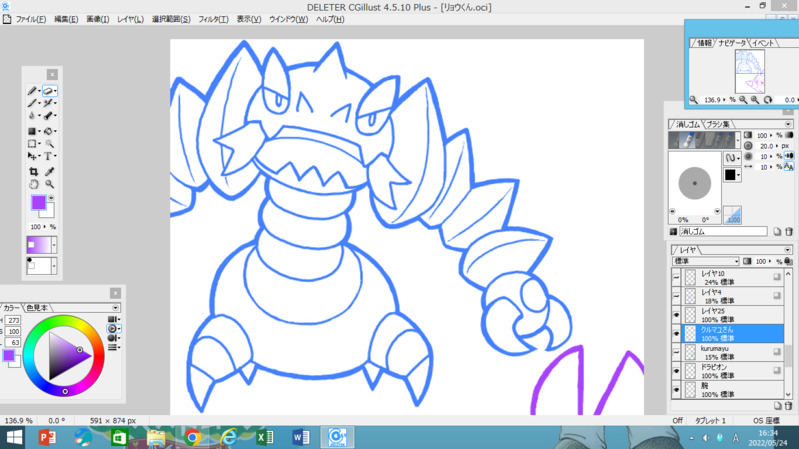The image size is (799, 449).
Task: Delete brush preset with trash icon
Action: tap(788, 232)
